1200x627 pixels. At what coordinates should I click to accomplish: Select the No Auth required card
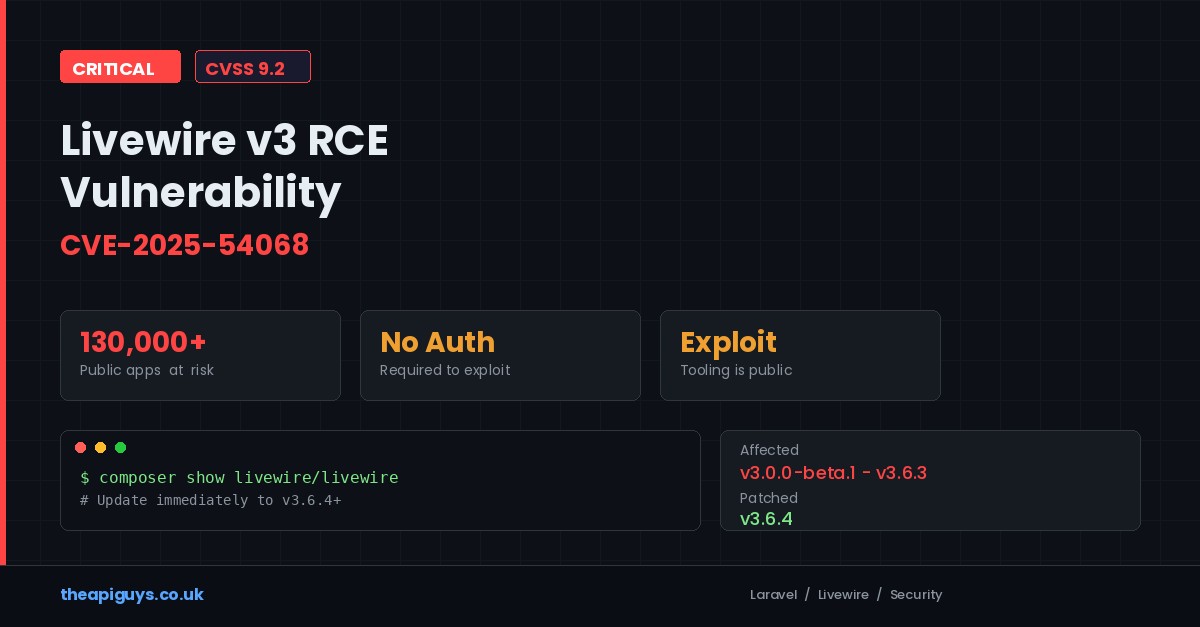(500, 355)
